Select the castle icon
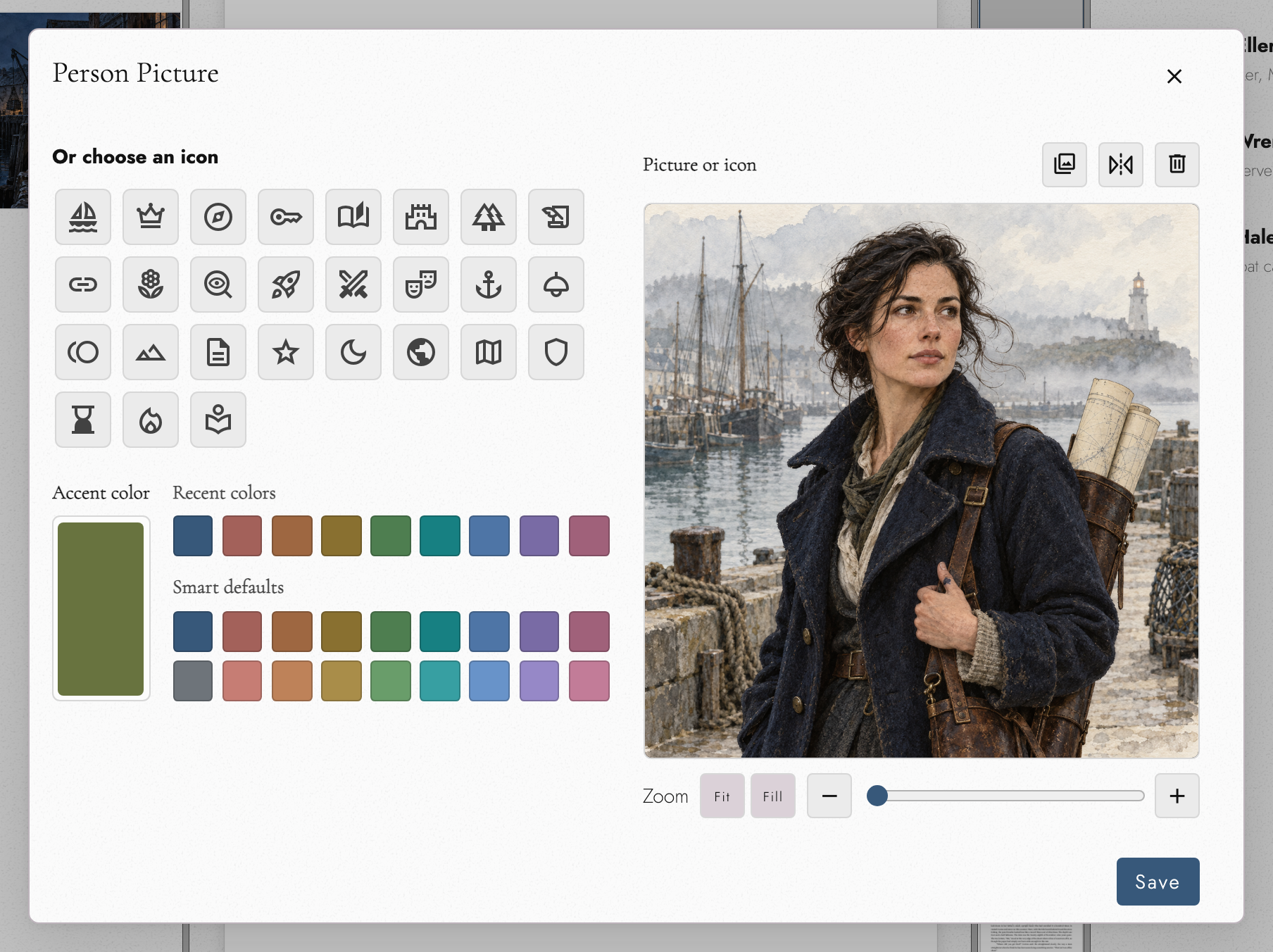This screenshot has width=1273, height=952. (421, 217)
